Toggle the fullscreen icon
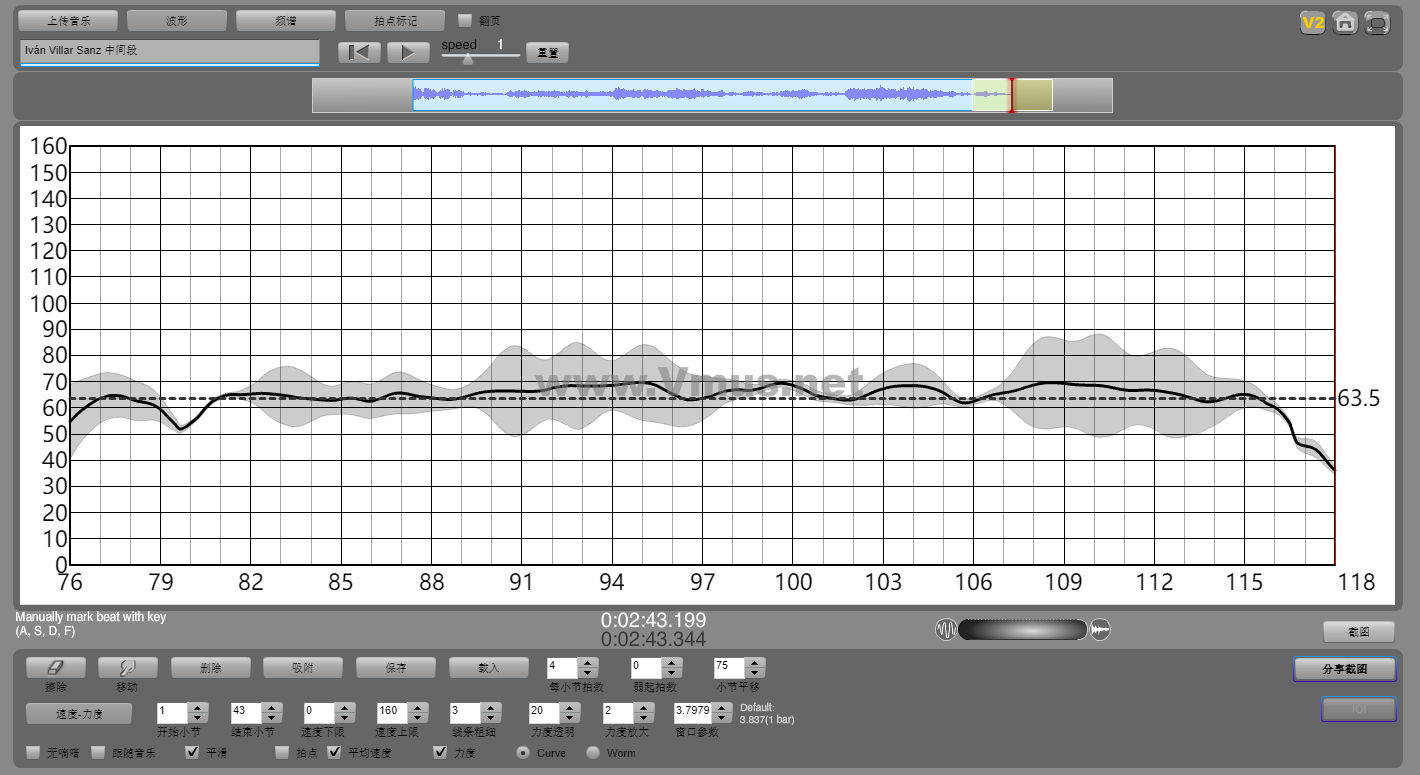The image size is (1420, 775). [1377, 23]
